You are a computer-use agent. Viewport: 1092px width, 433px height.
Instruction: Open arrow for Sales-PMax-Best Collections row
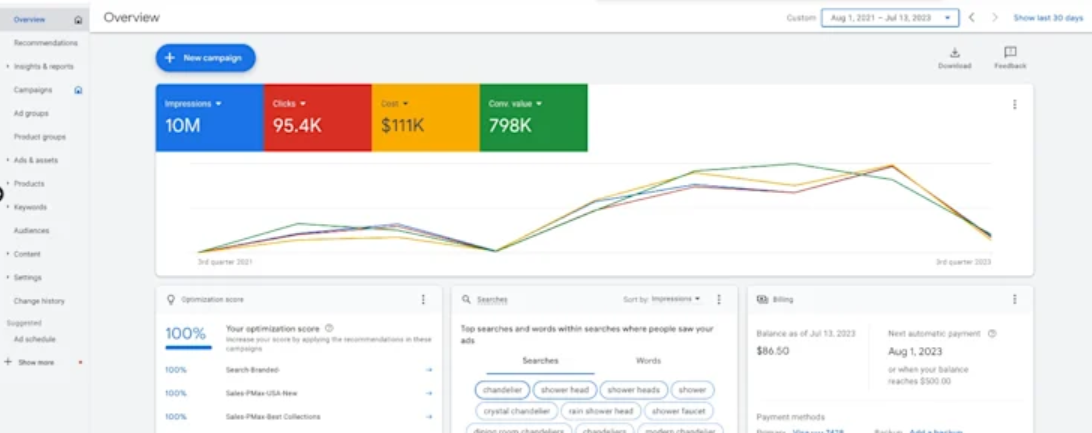click(x=429, y=416)
